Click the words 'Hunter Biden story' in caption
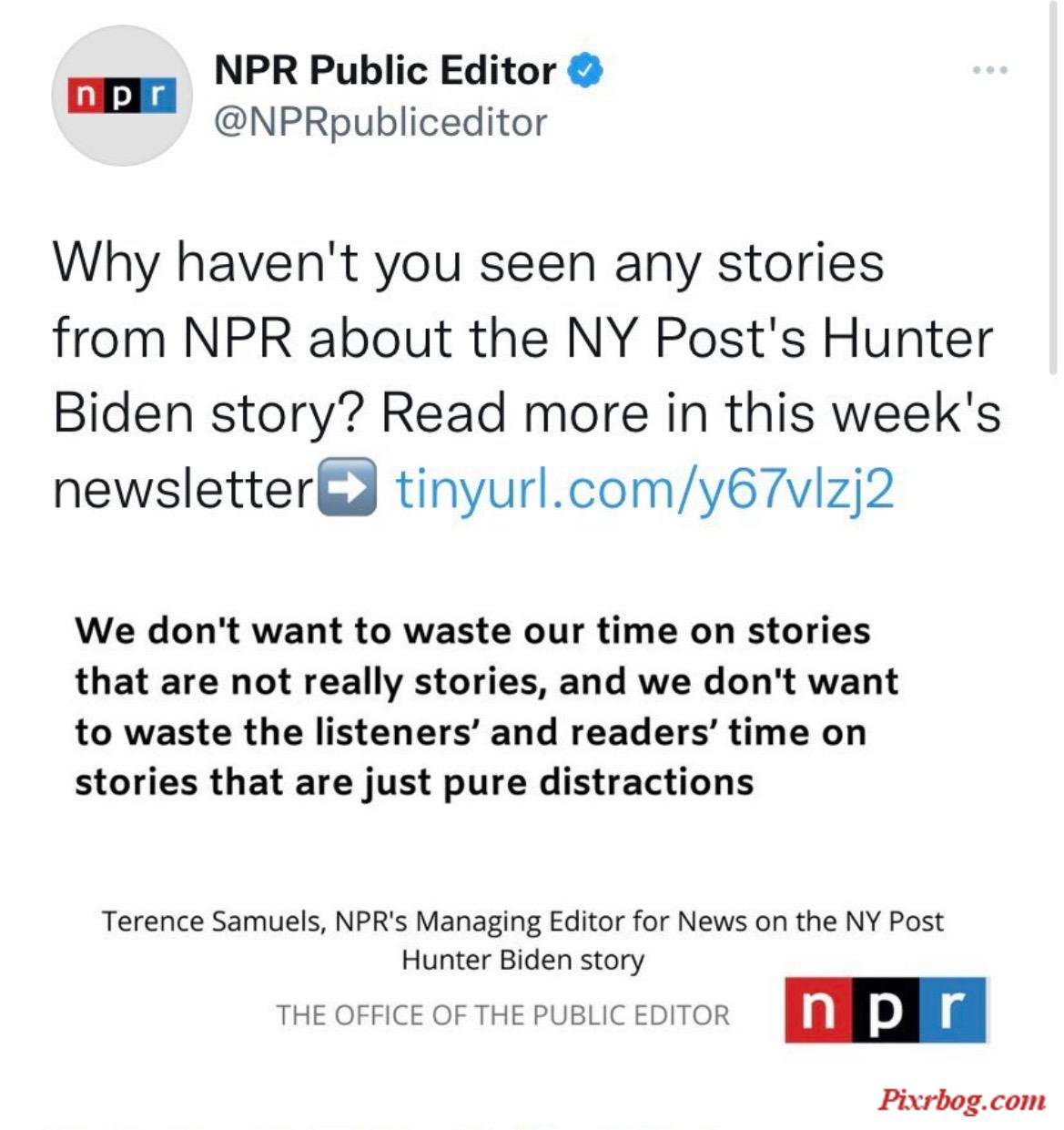This screenshot has height=1130, width=1064. pos(523,960)
